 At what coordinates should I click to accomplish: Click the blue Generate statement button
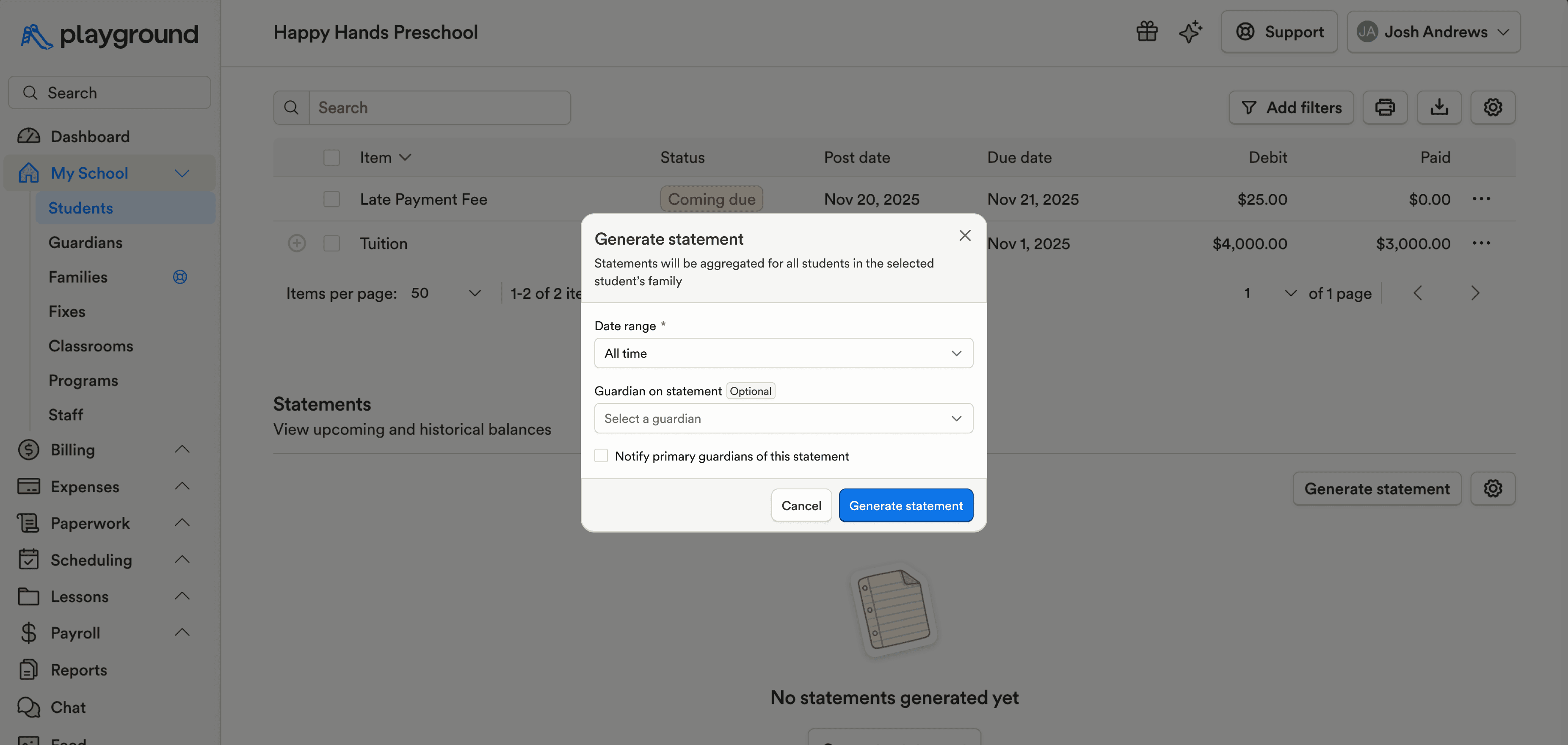906,506
